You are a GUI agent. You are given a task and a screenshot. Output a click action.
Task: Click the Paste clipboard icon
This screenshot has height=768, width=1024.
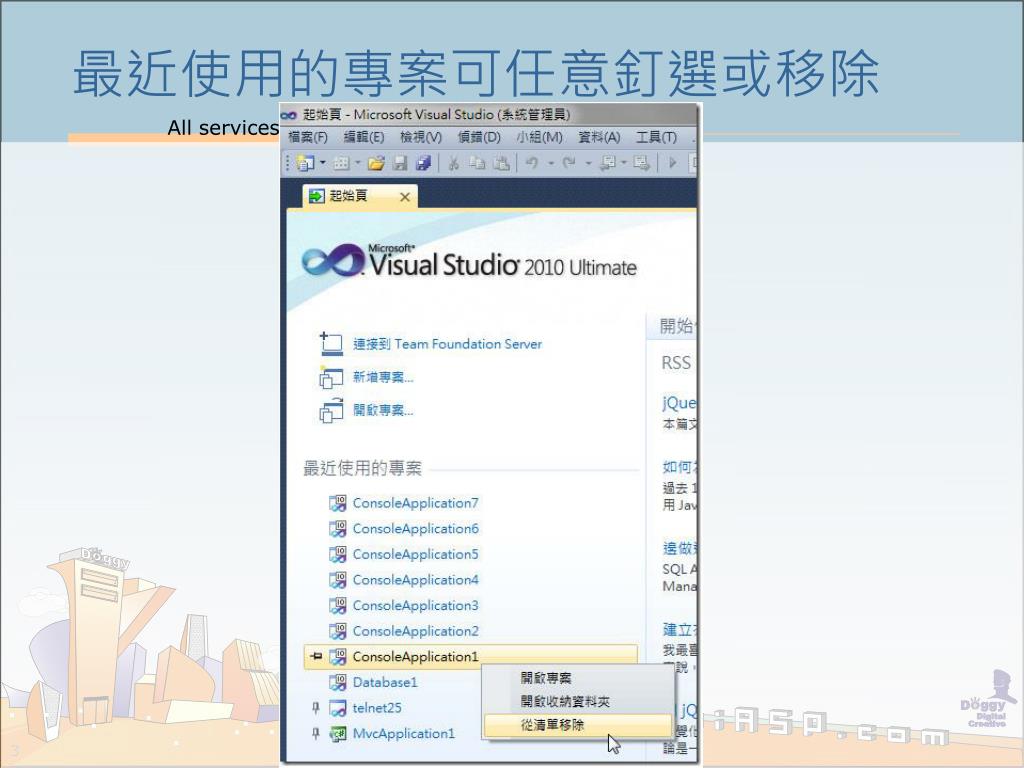pyautogui.click(x=502, y=163)
